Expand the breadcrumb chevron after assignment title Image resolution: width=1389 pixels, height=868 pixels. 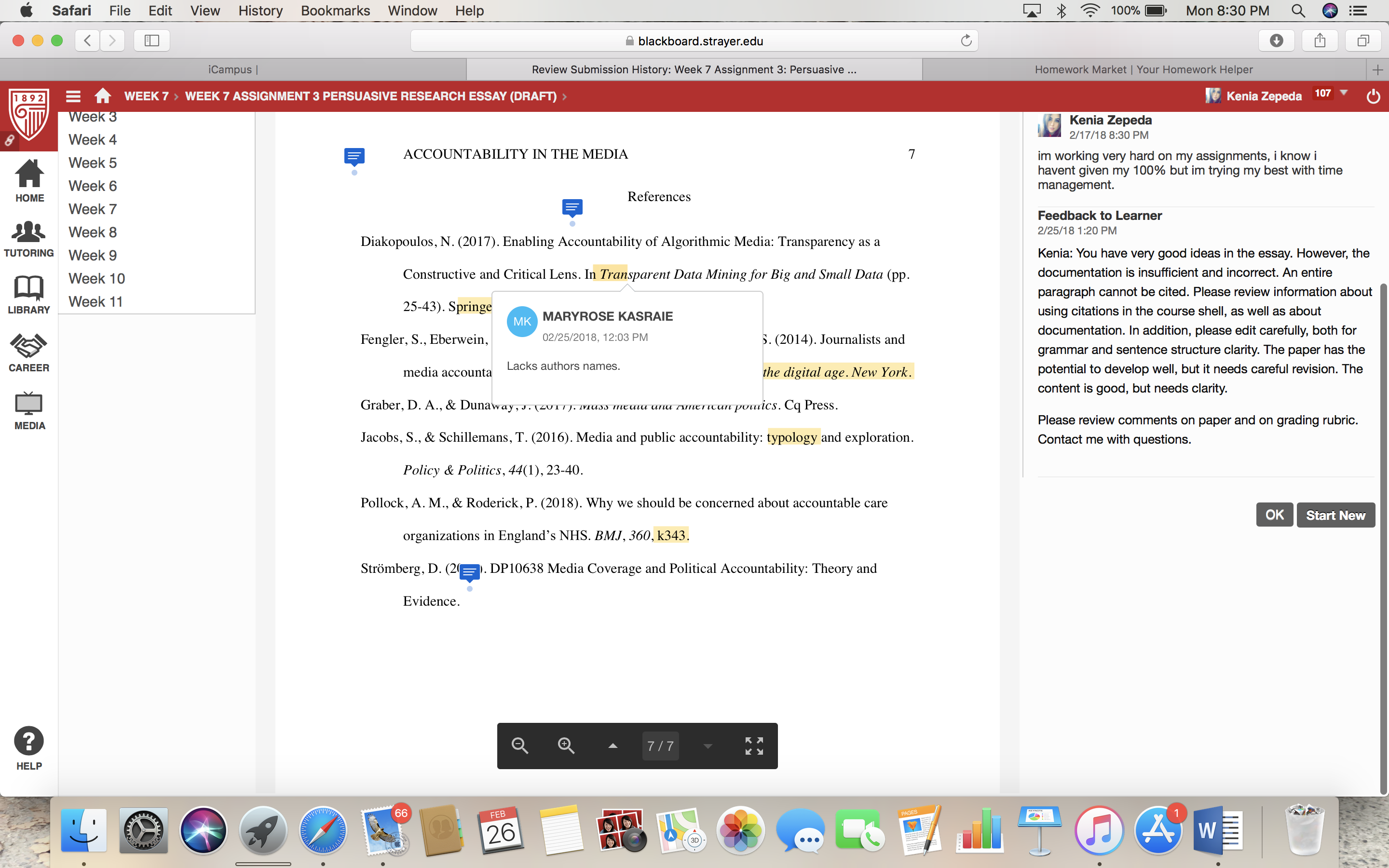tap(565, 97)
